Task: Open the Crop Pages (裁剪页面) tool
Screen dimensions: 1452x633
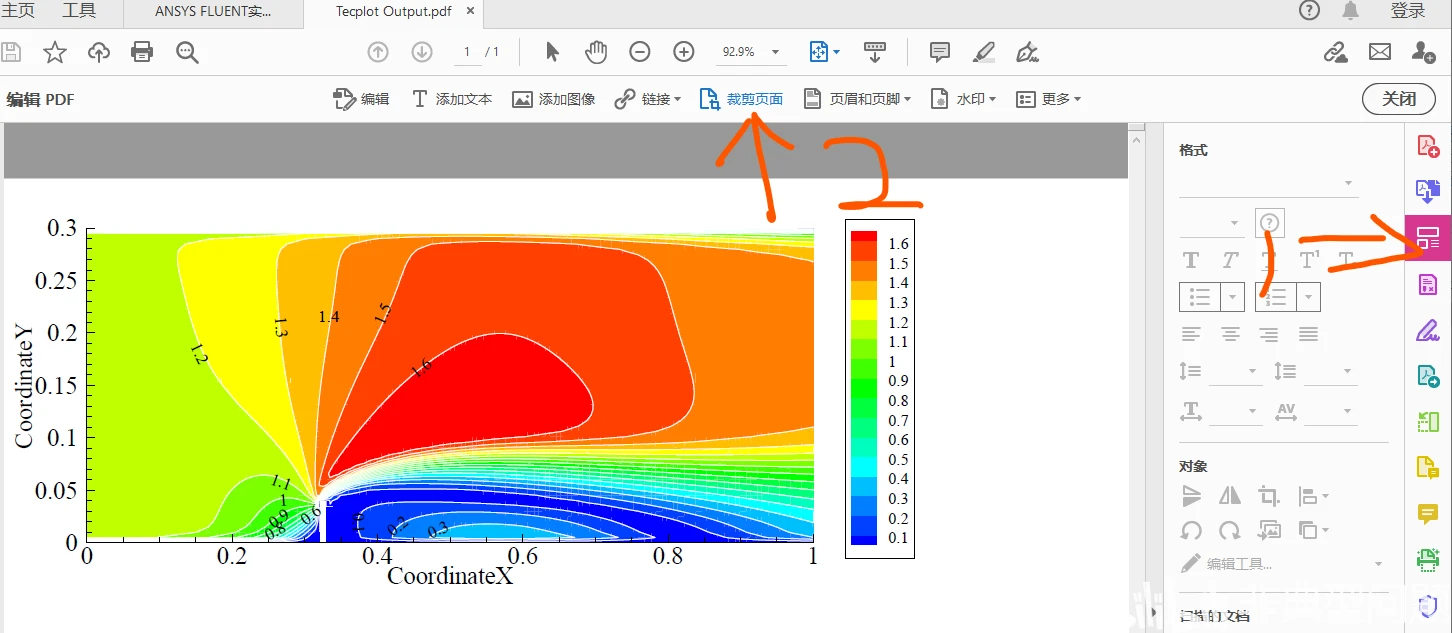Action: [x=741, y=99]
